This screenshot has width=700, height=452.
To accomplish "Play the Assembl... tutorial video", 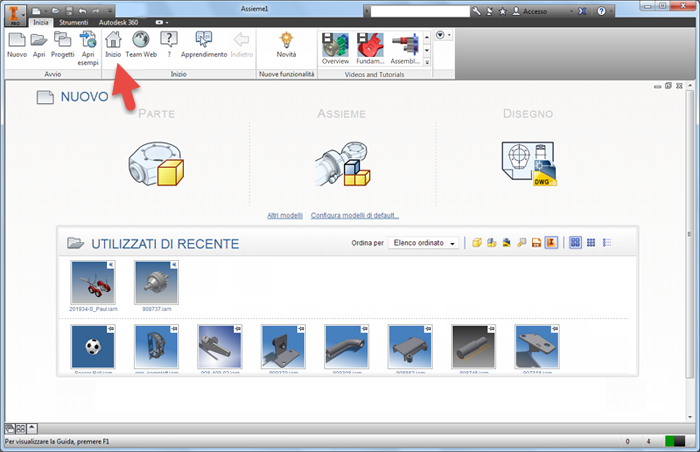I will 405,48.
